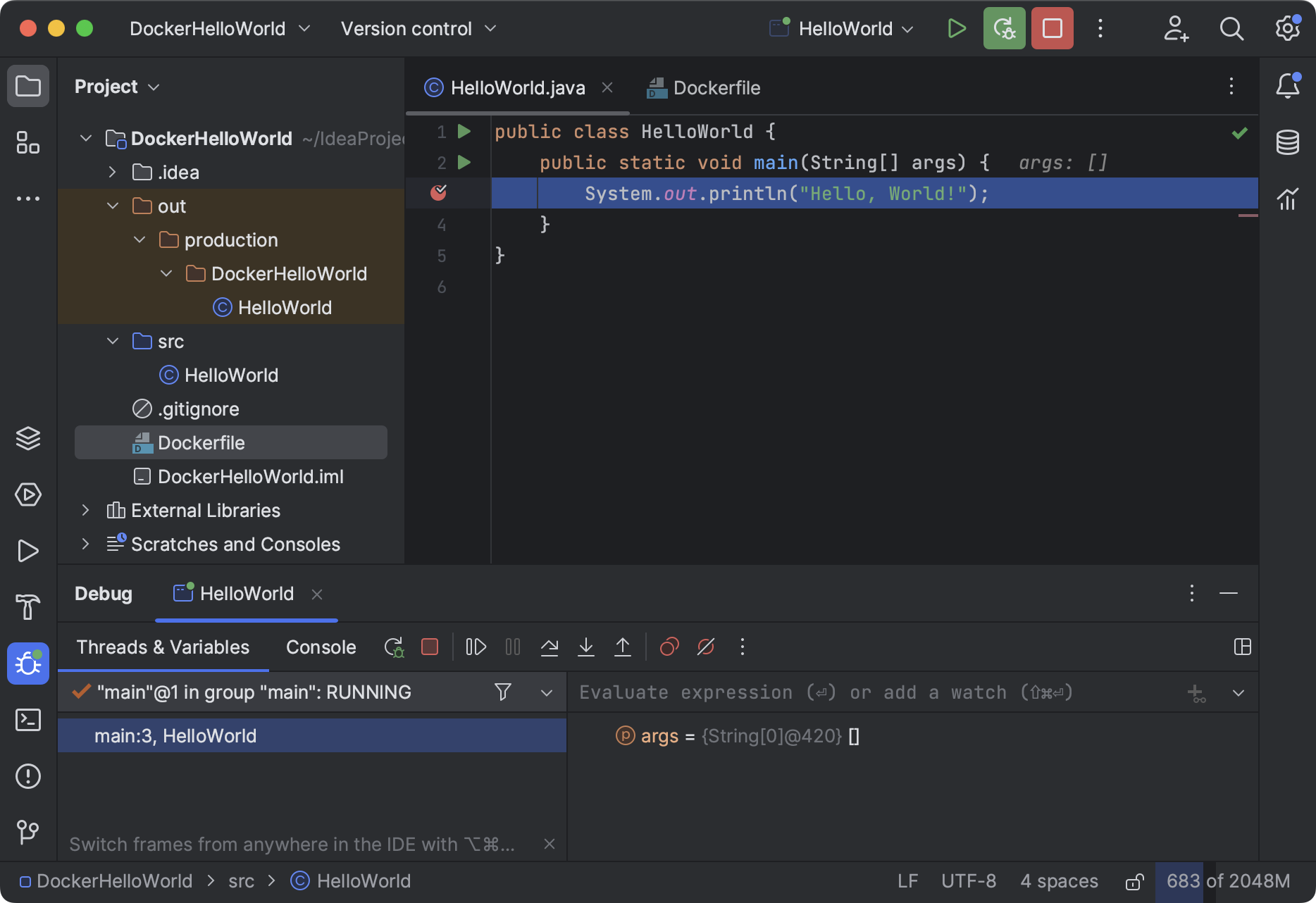This screenshot has width=1316, height=903.
Task: Dismiss the Switch frames hint
Action: click(549, 844)
